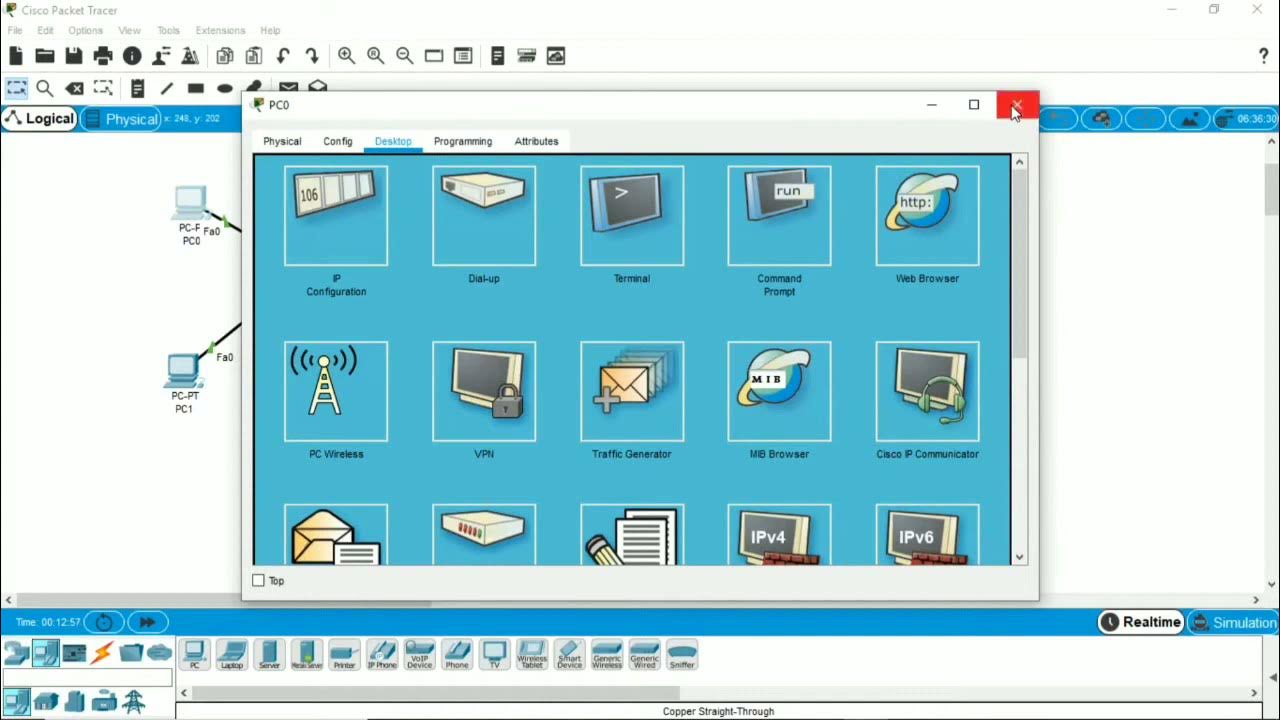Open Traffic Generator app

tap(632, 391)
